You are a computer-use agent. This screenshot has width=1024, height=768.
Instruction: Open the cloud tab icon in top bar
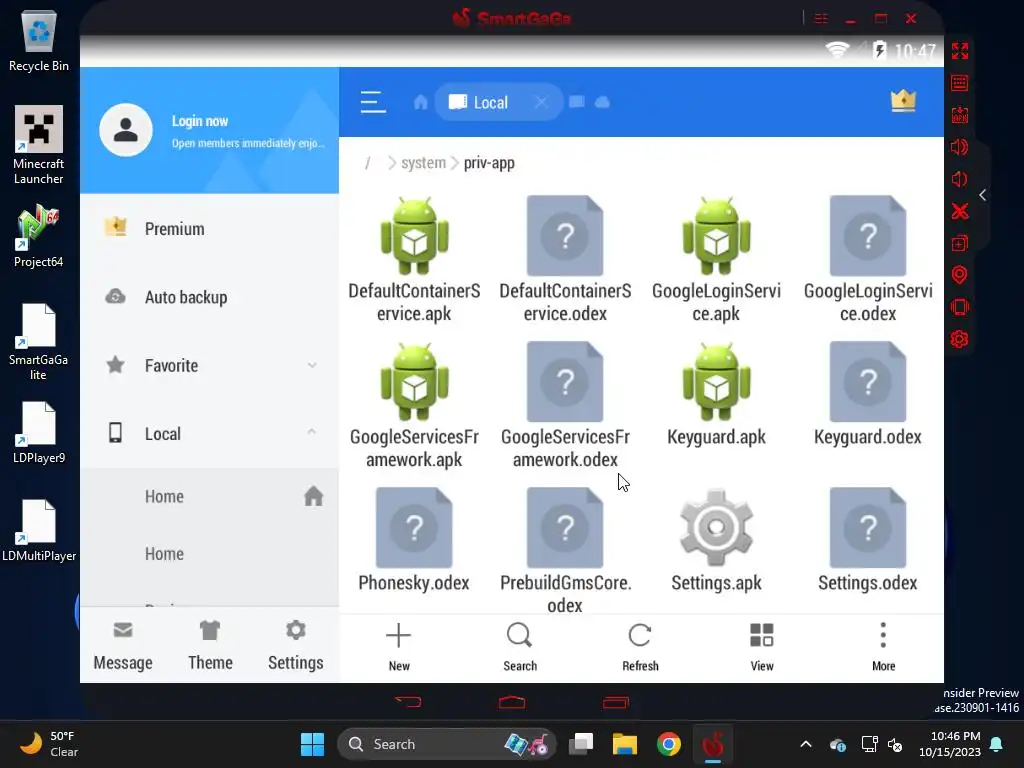pos(602,103)
